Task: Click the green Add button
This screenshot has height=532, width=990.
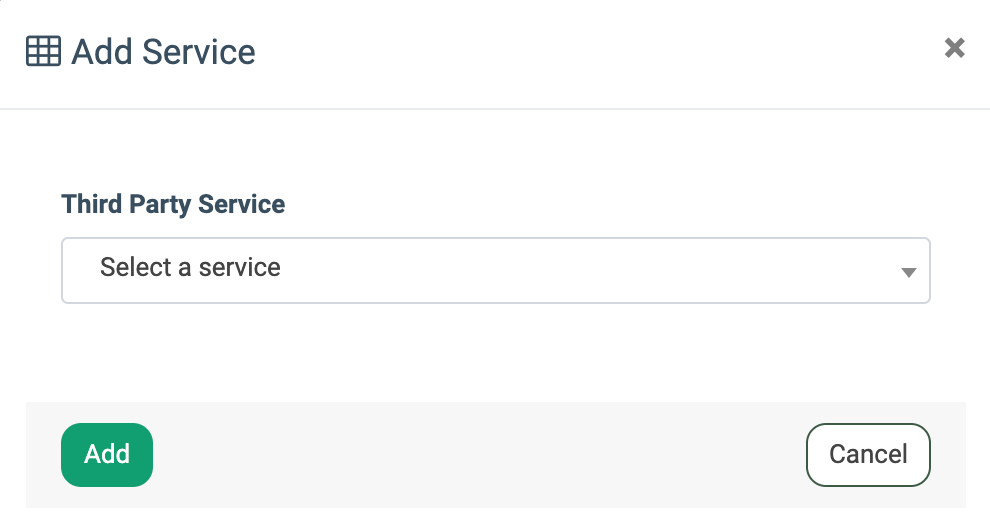Action: point(107,455)
